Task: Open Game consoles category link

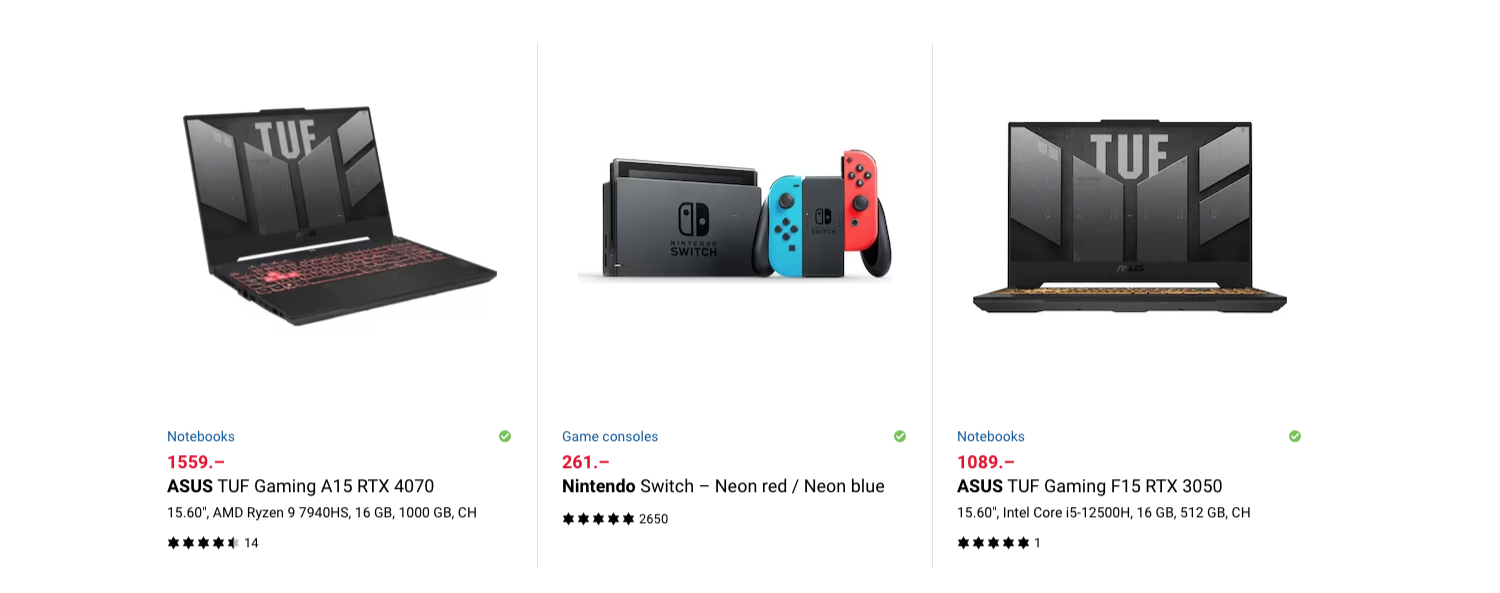Action: [x=610, y=436]
